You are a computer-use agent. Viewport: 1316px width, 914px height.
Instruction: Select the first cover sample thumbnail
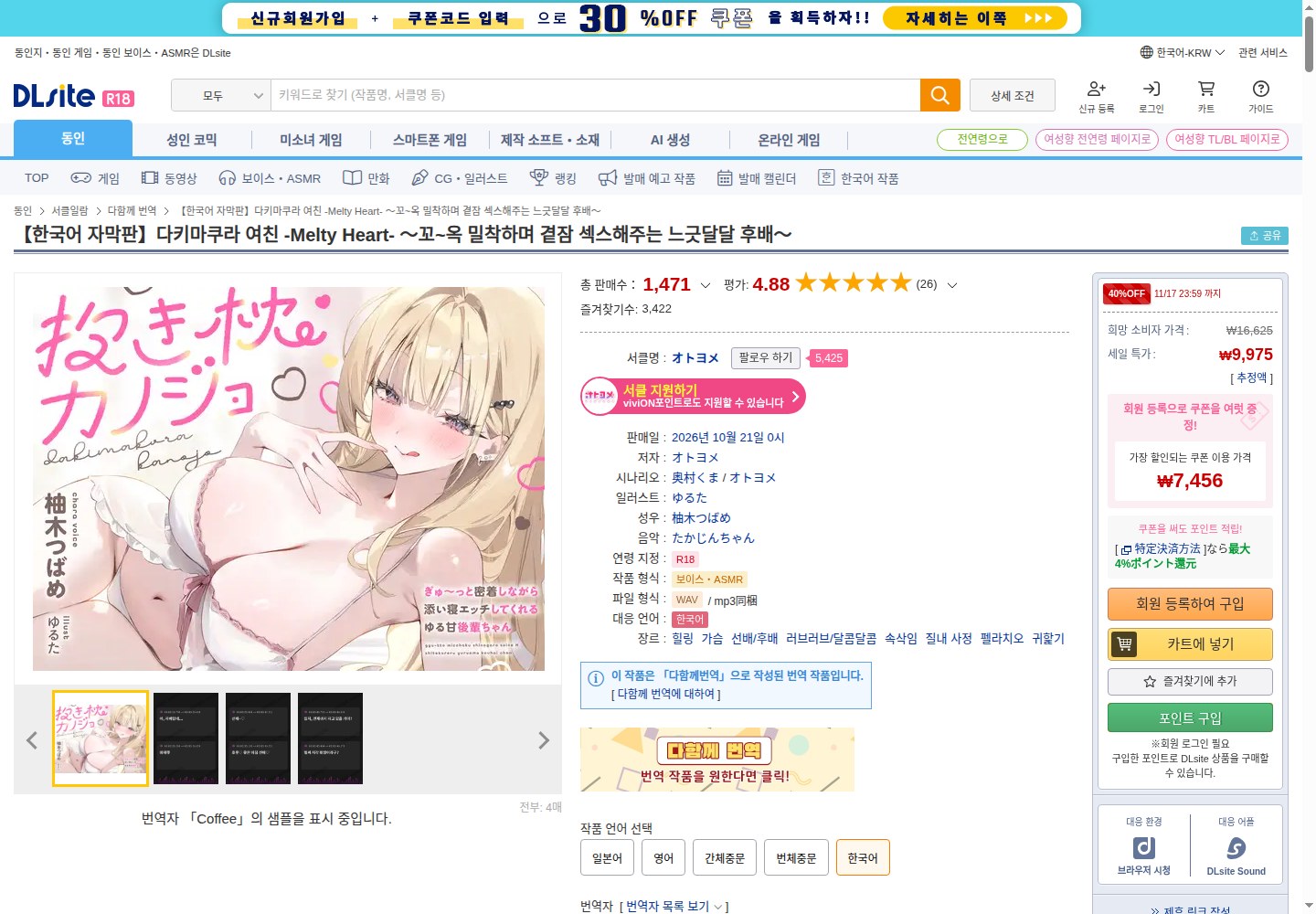click(x=101, y=739)
